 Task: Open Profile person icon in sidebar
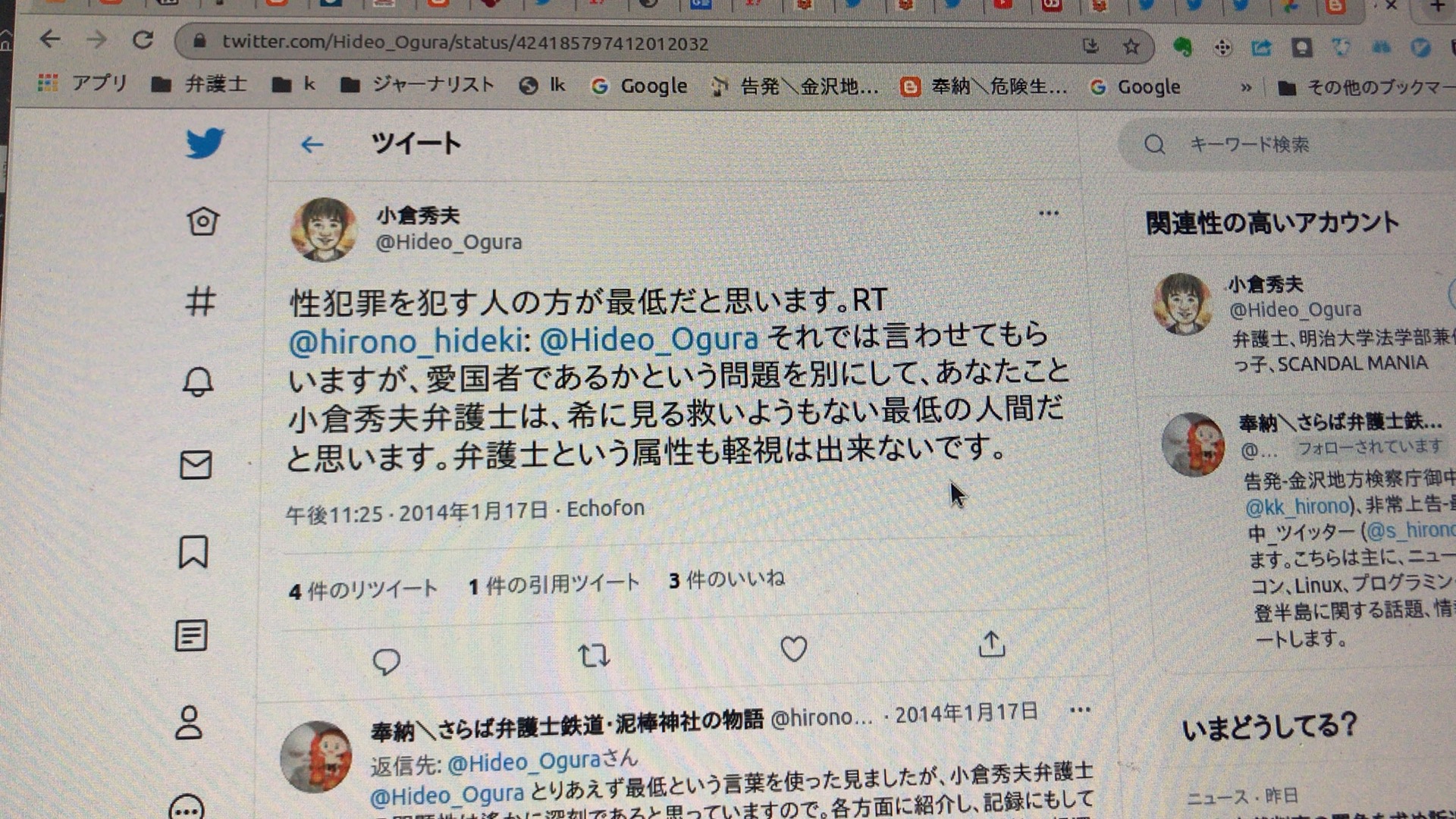[x=189, y=722]
